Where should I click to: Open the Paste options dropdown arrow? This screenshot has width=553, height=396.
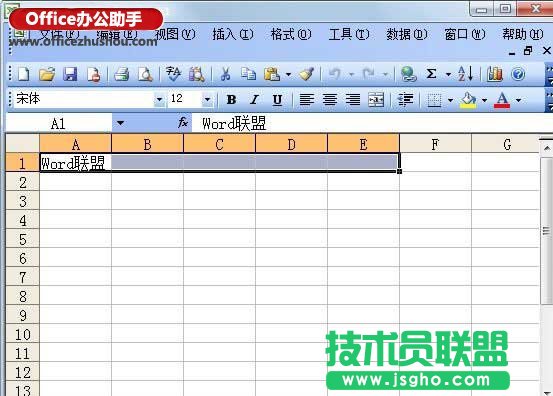(288, 74)
